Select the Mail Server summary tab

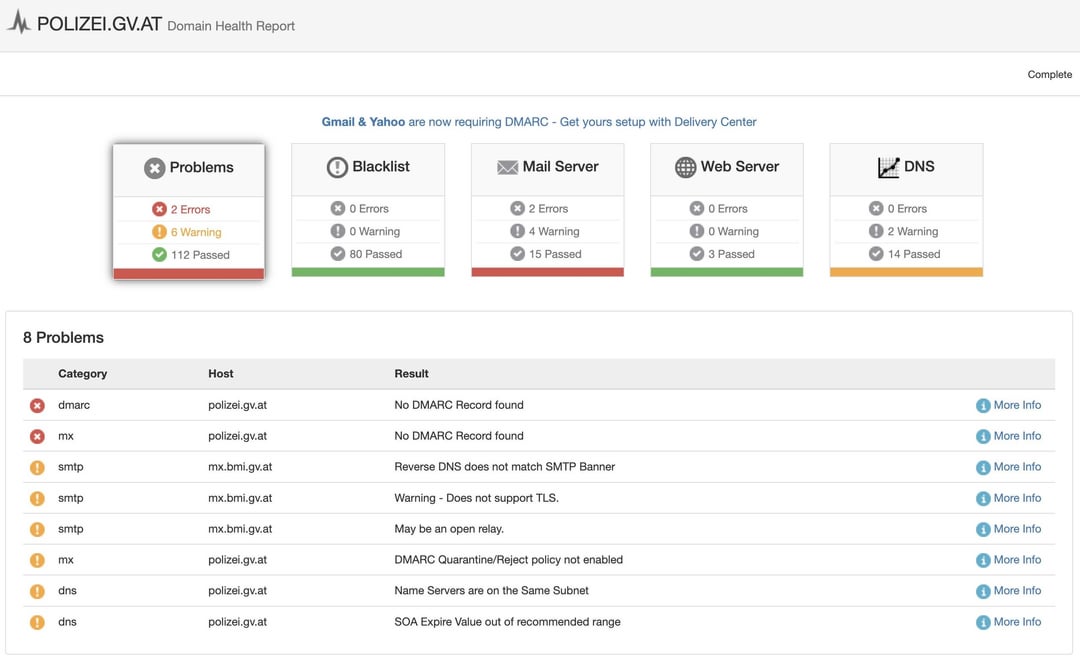click(548, 210)
